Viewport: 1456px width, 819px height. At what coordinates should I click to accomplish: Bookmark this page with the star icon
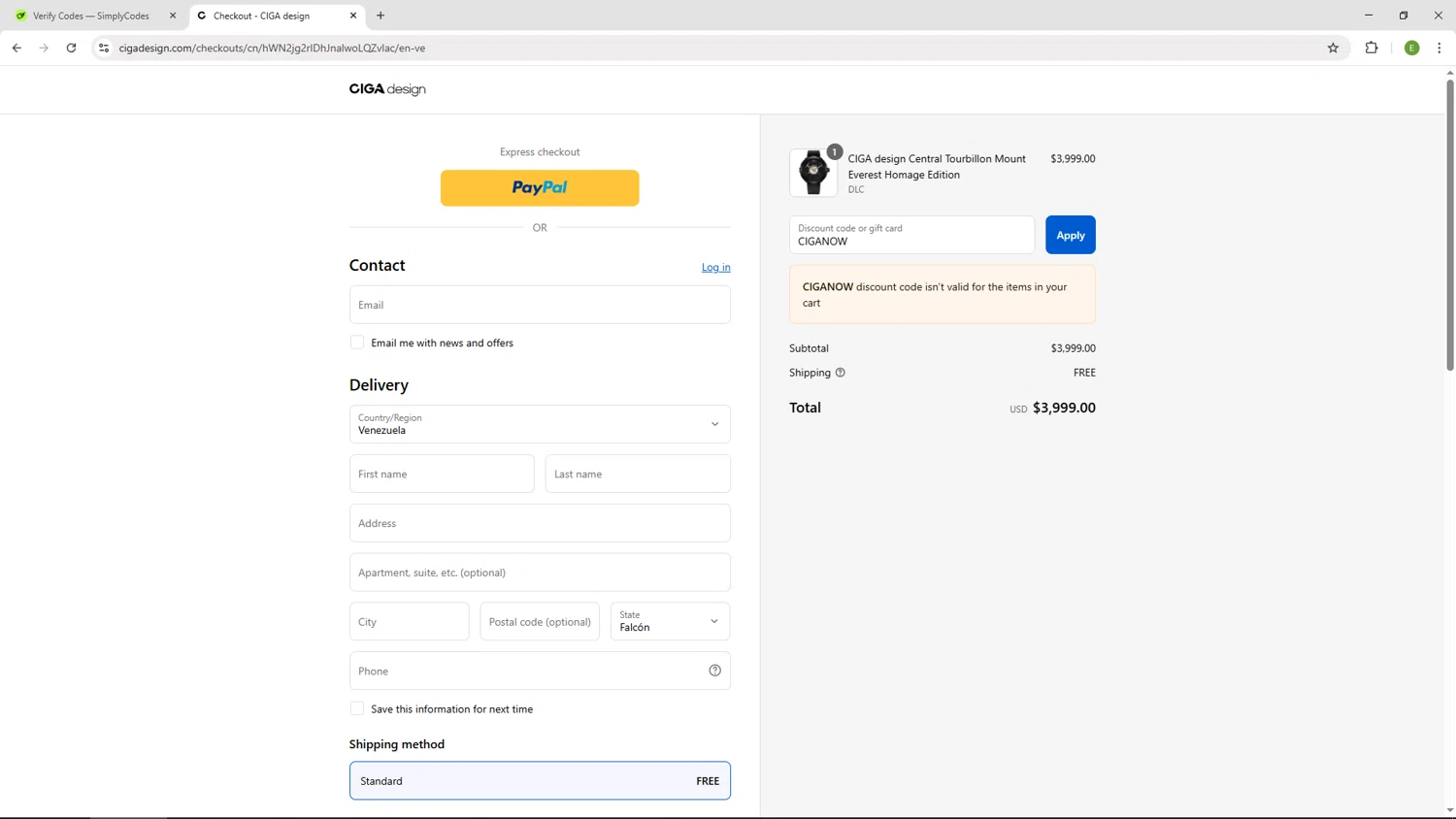point(1333,48)
